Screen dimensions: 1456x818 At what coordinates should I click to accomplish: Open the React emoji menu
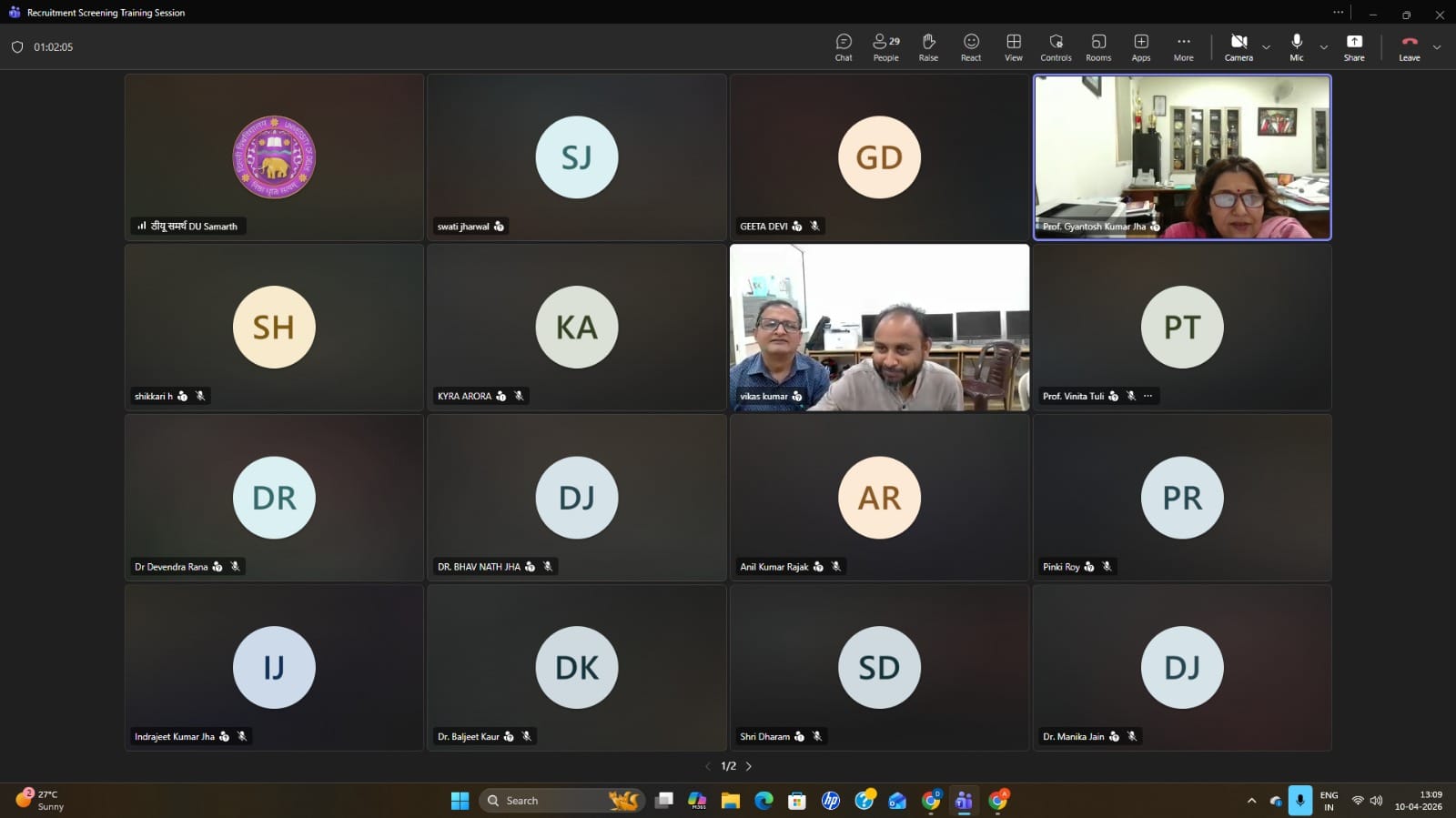point(971,47)
